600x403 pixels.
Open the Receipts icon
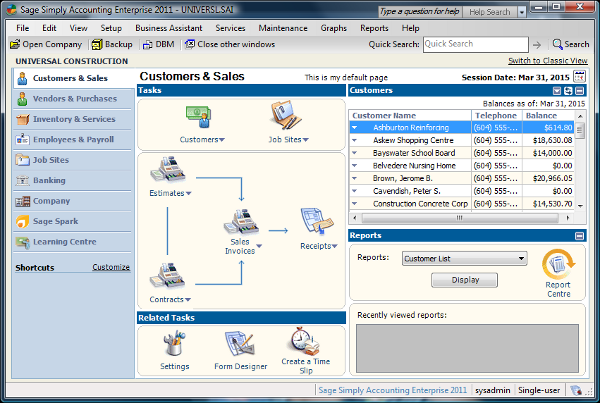[316, 222]
